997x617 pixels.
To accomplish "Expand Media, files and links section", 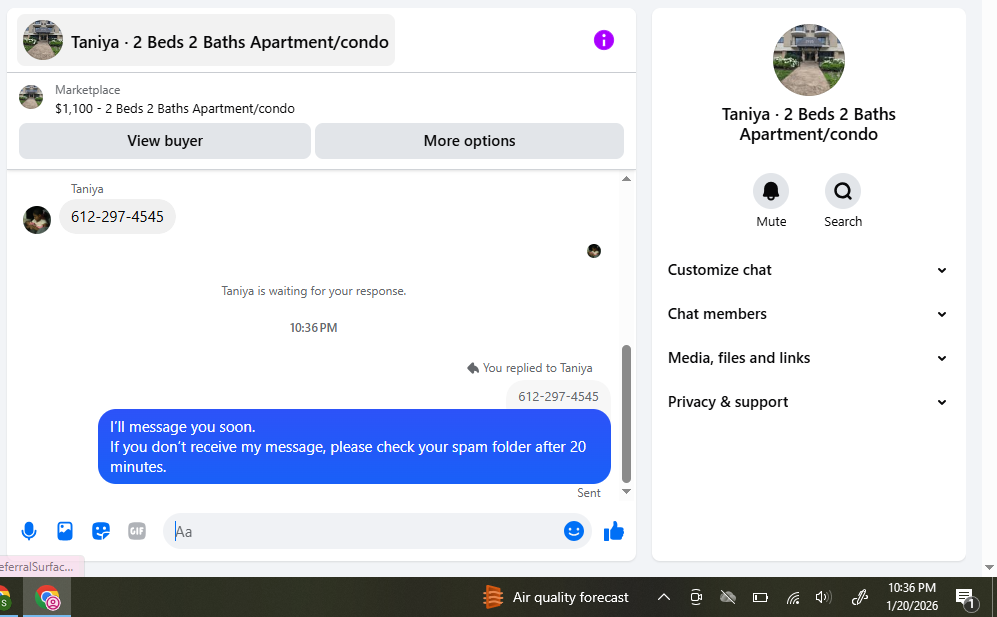I will [x=808, y=357].
